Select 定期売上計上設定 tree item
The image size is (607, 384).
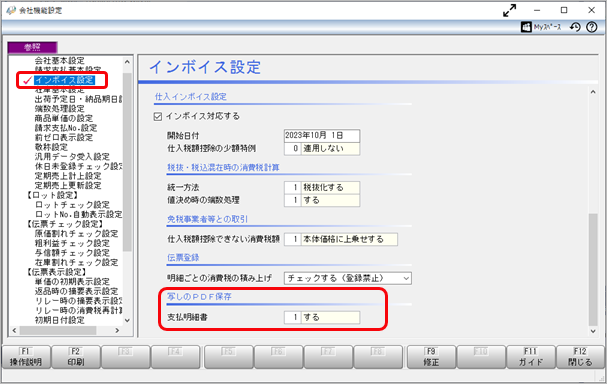[x=68, y=176]
